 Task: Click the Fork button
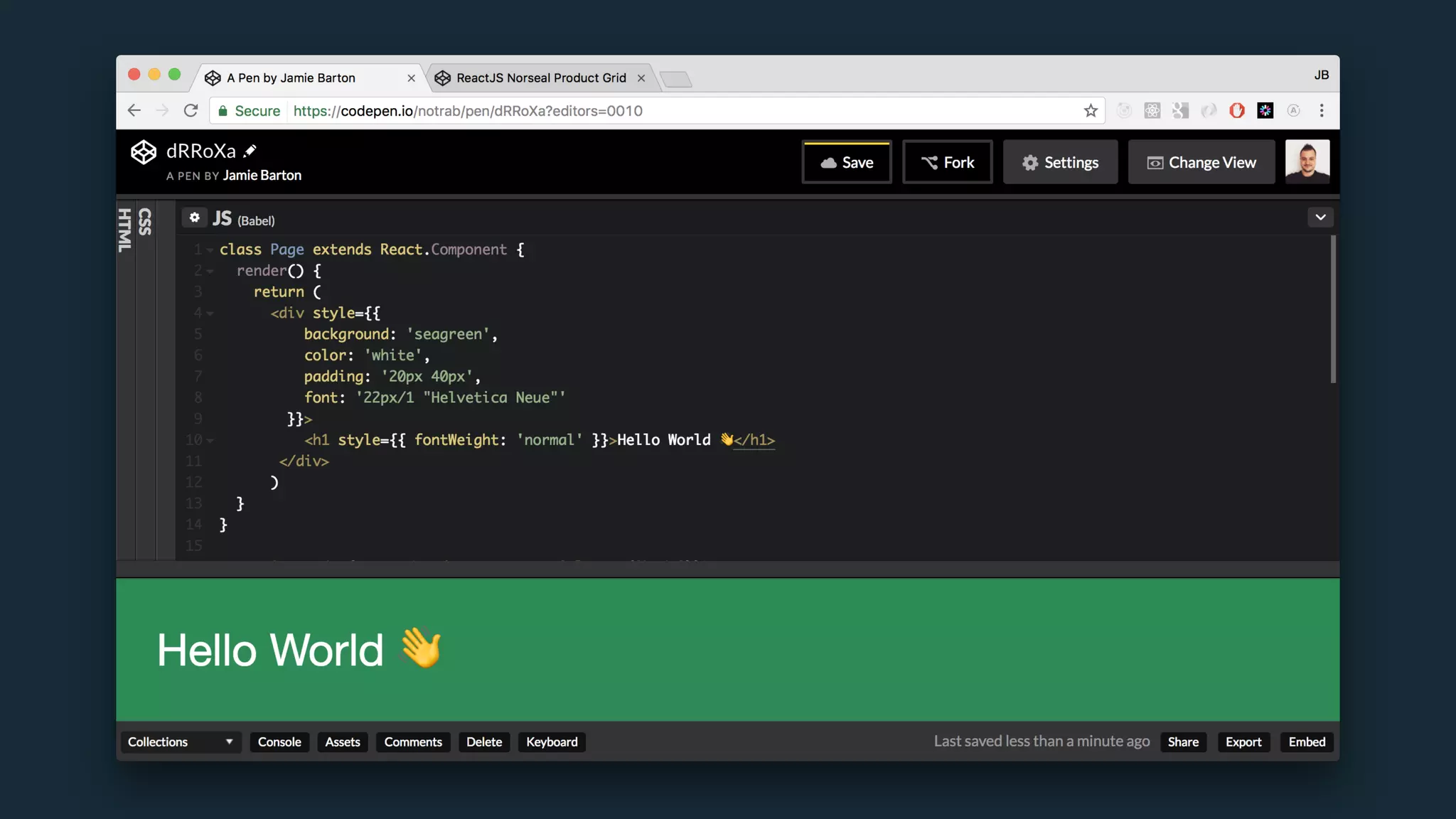tap(947, 162)
